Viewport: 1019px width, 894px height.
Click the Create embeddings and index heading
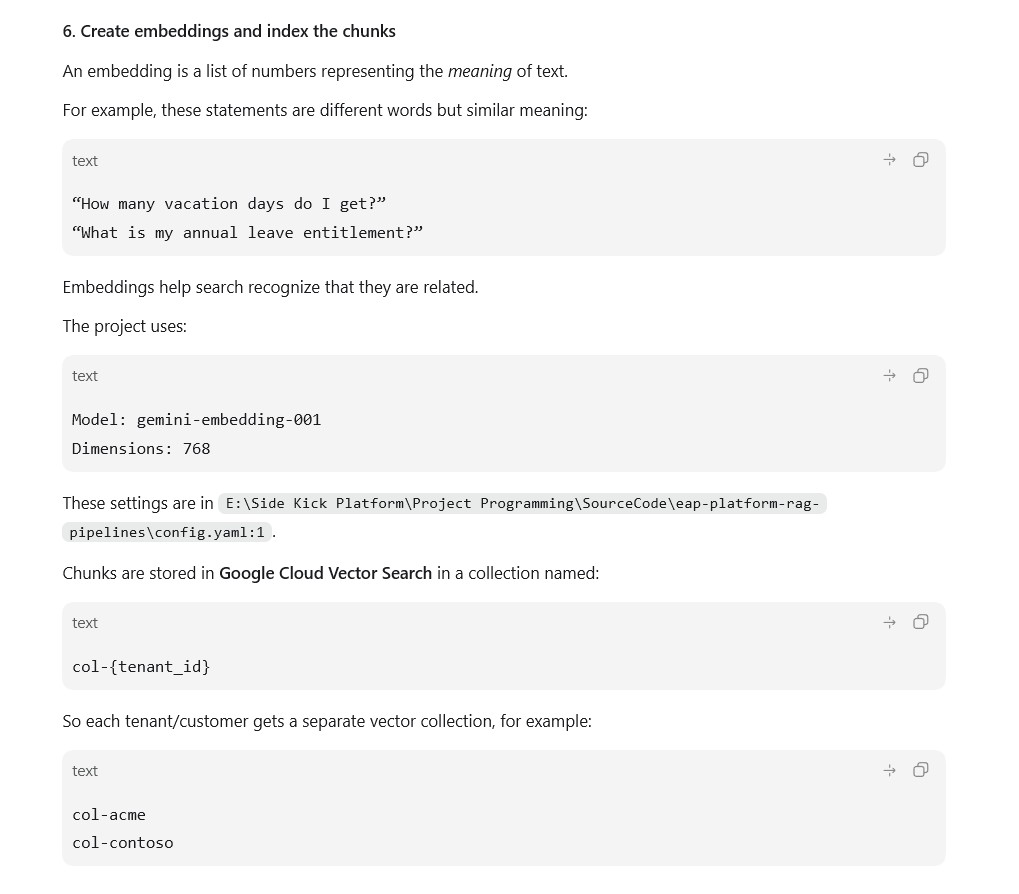click(229, 31)
